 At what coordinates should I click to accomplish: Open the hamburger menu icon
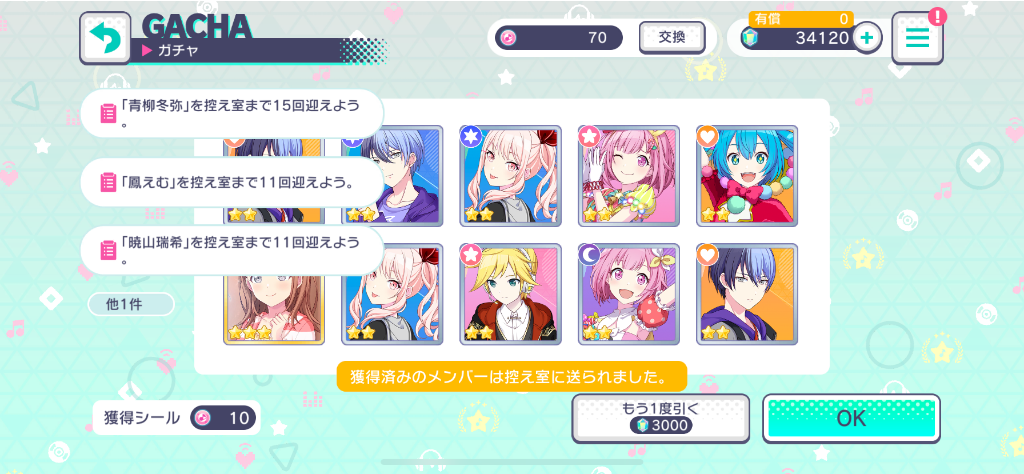pos(918,38)
